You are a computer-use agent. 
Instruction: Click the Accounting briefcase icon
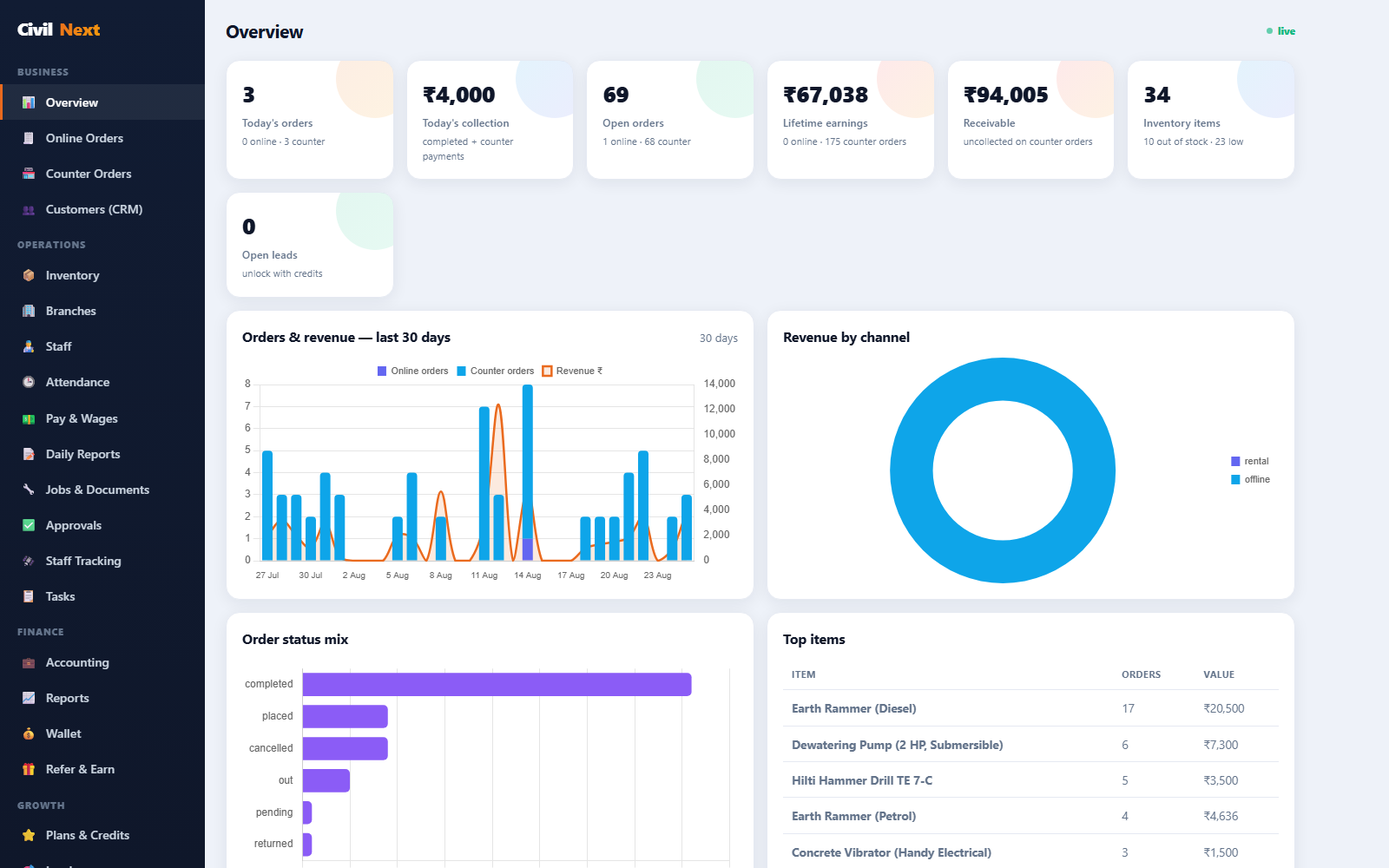pyautogui.click(x=29, y=662)
